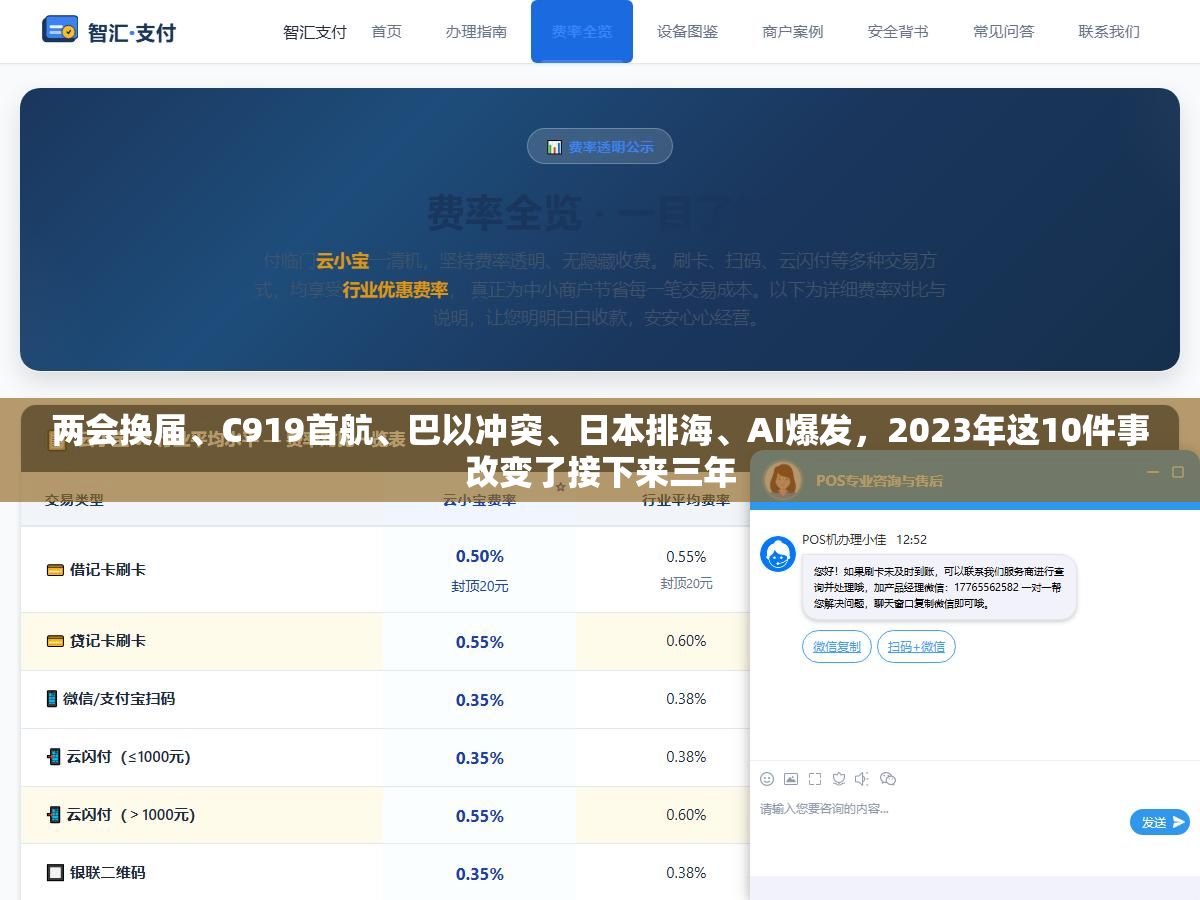Click 封顶20元 under the 0.50% rate
Screen dimensions: 1200x900
coord(480,586)
